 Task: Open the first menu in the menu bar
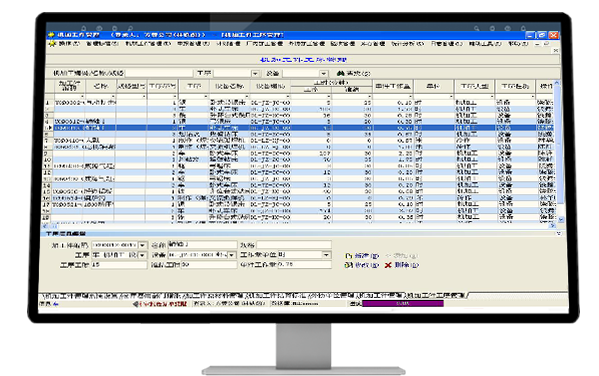point(69,44)
